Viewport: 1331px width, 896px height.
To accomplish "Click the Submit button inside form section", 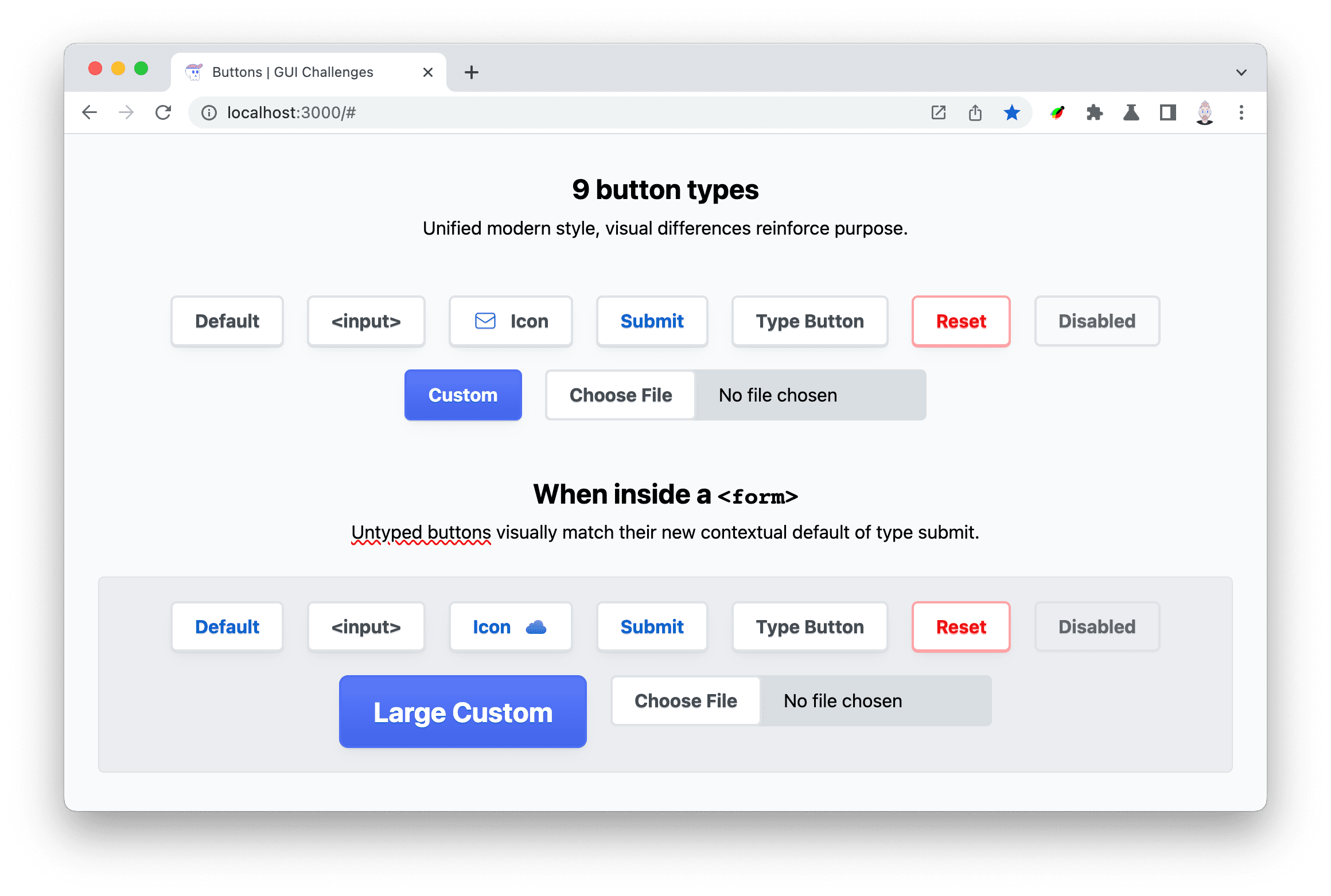I will (x=651, y=627).
